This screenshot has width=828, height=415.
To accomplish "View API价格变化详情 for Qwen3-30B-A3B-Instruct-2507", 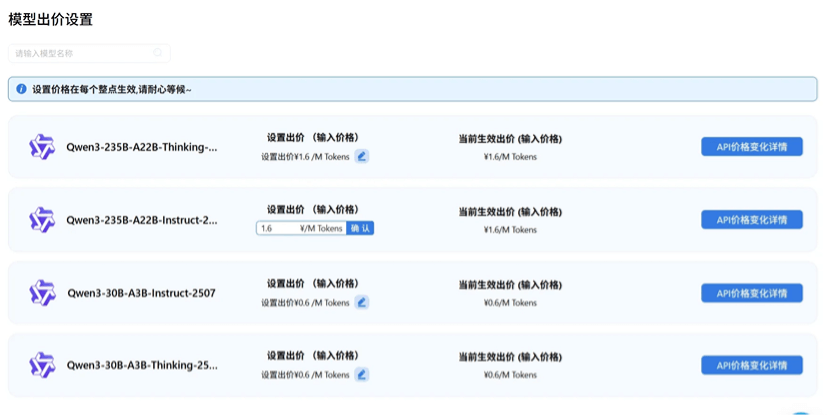I will [751, 293].
